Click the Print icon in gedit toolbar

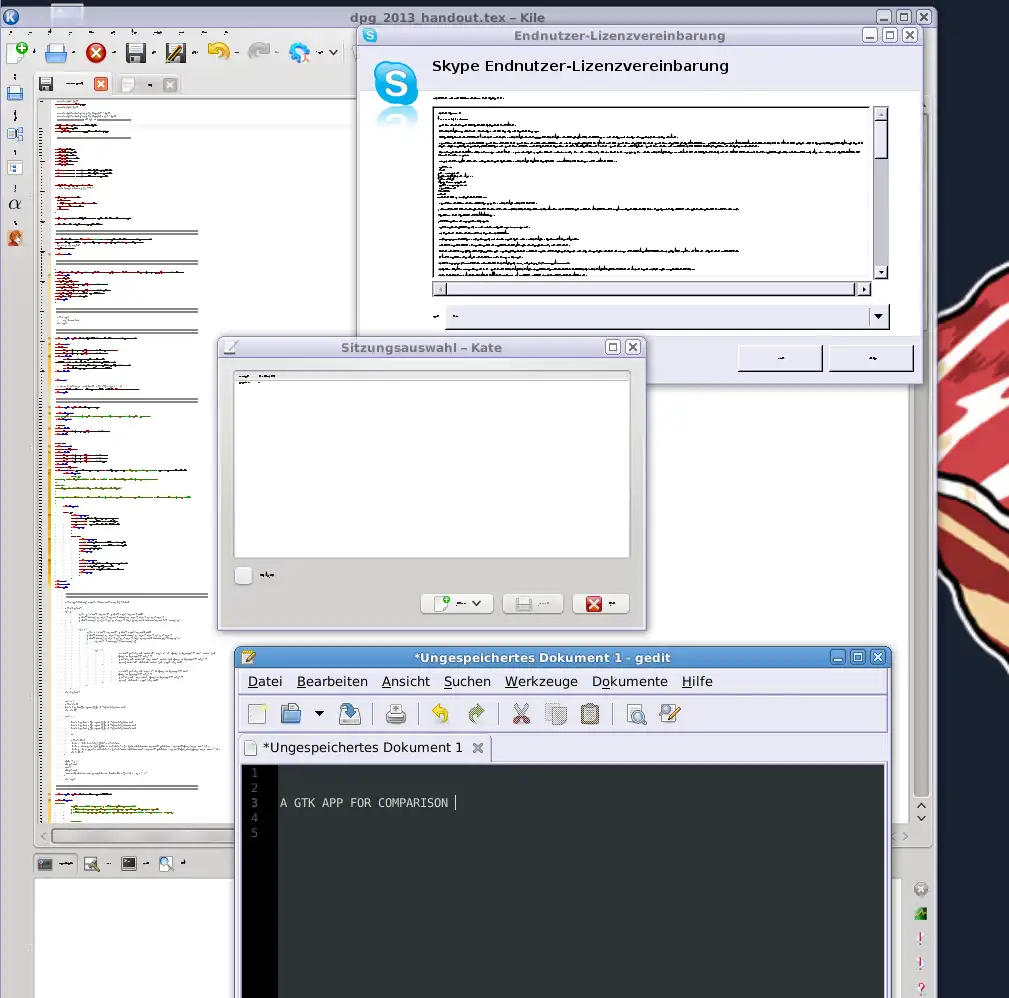(x=395, y=714)
